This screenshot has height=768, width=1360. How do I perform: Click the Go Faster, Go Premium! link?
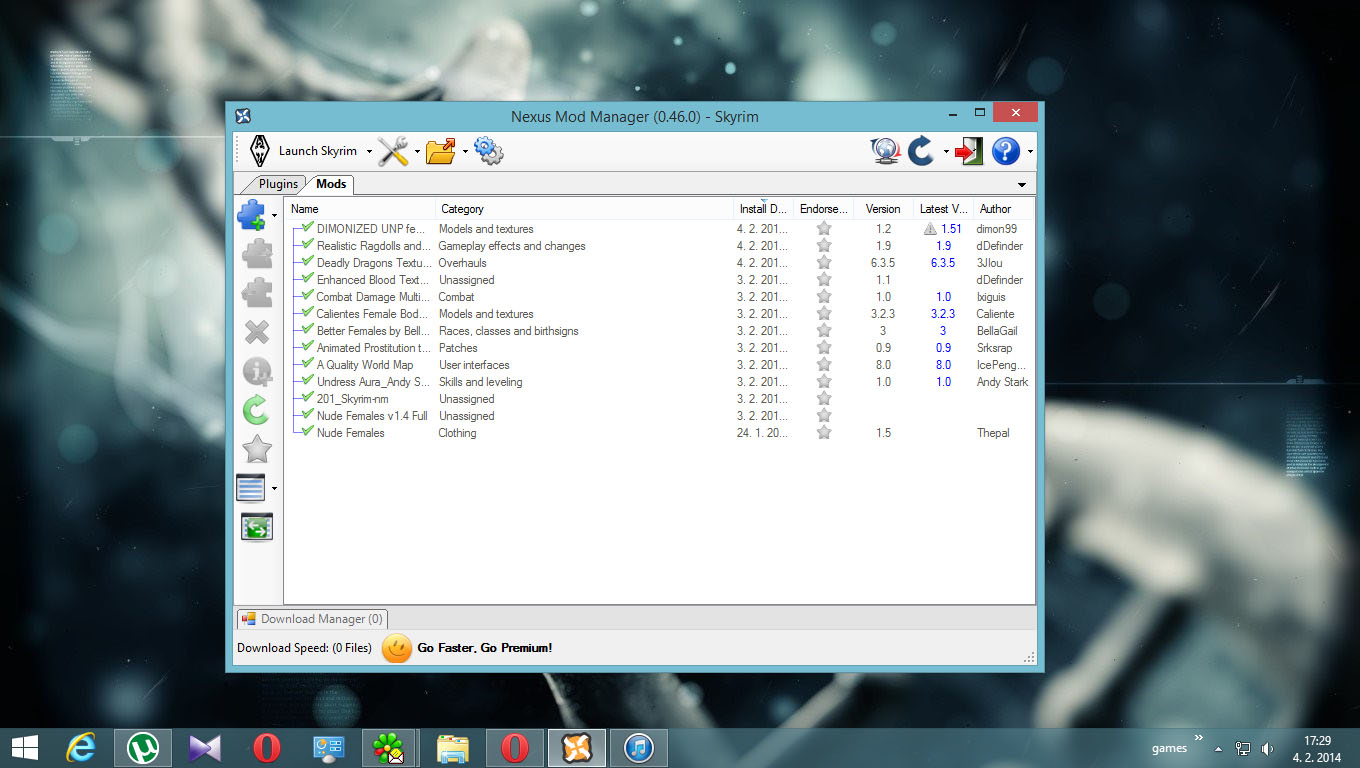(484, 648)
